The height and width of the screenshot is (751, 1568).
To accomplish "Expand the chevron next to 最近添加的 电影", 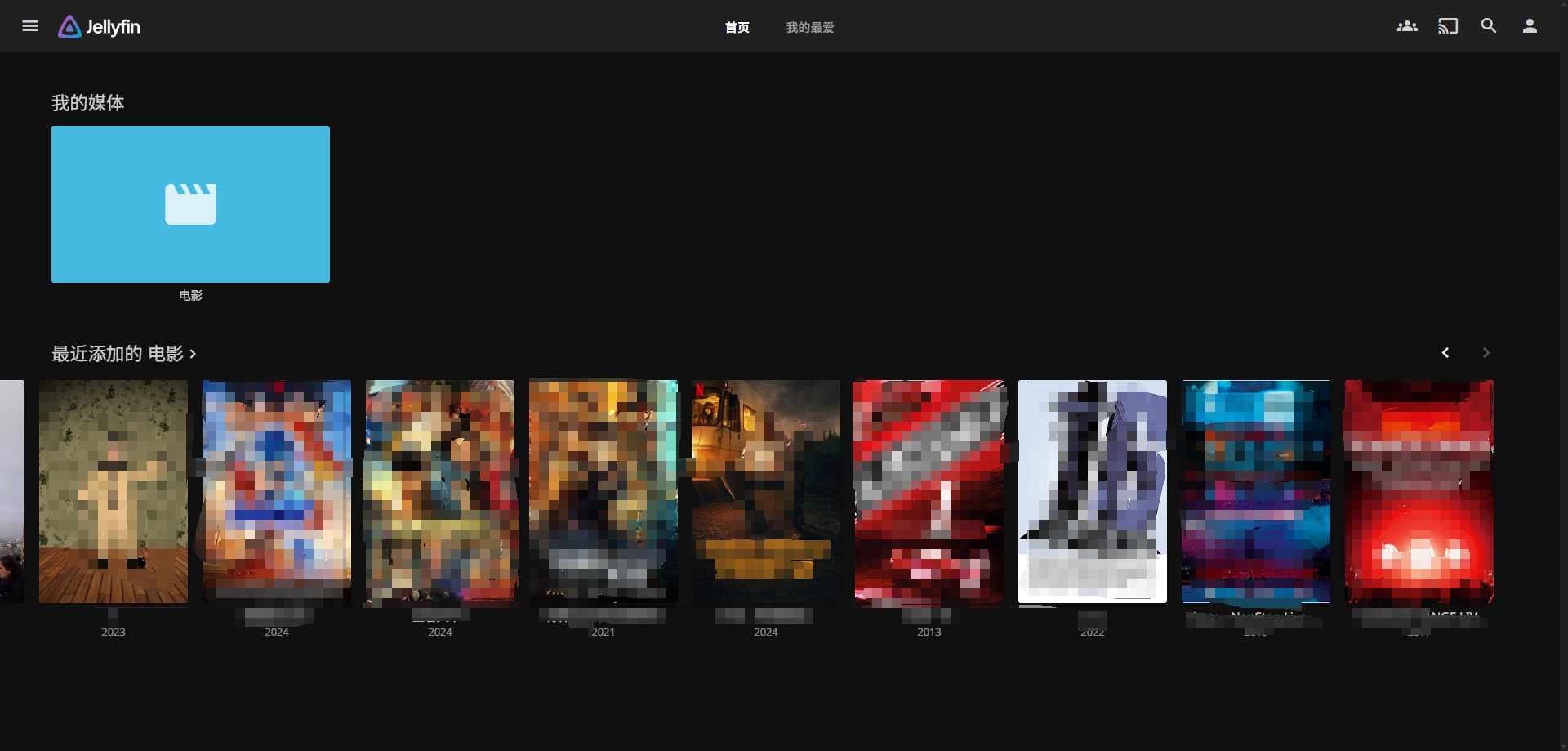I will tap(194, 354).
